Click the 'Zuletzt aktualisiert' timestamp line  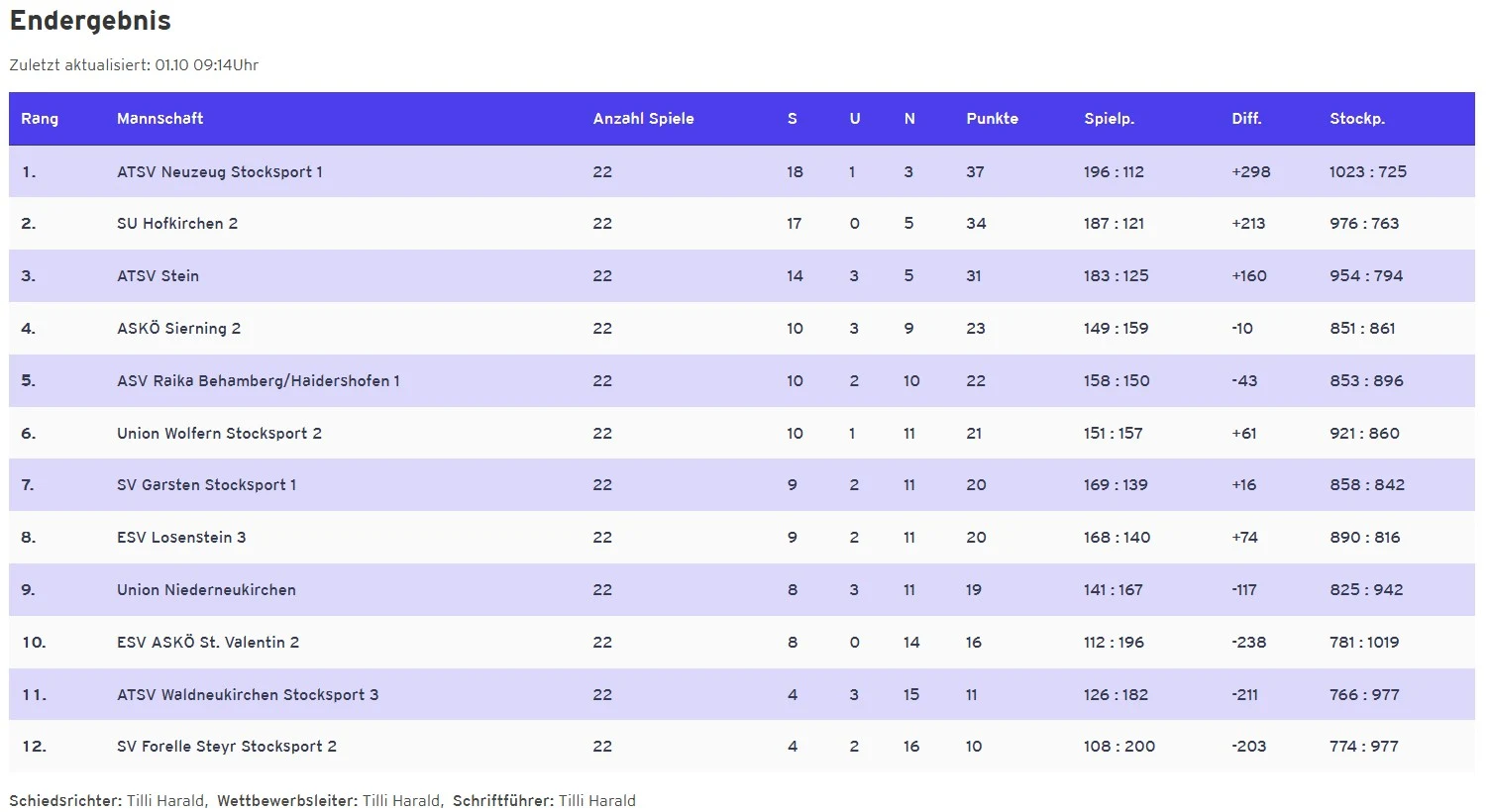134,65
